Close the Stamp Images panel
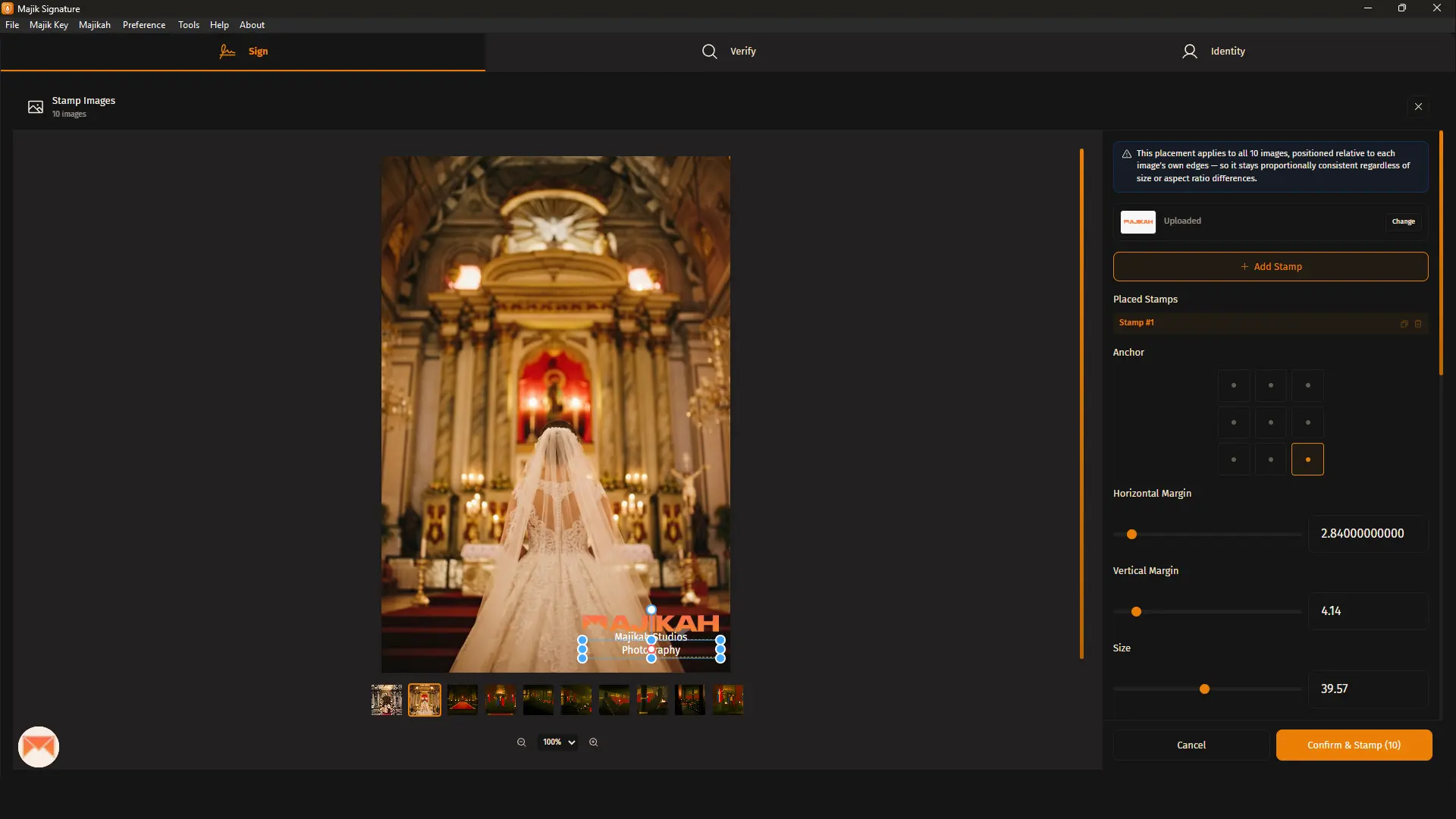Screen dimensions: 1456x819 pos(1418,107)
